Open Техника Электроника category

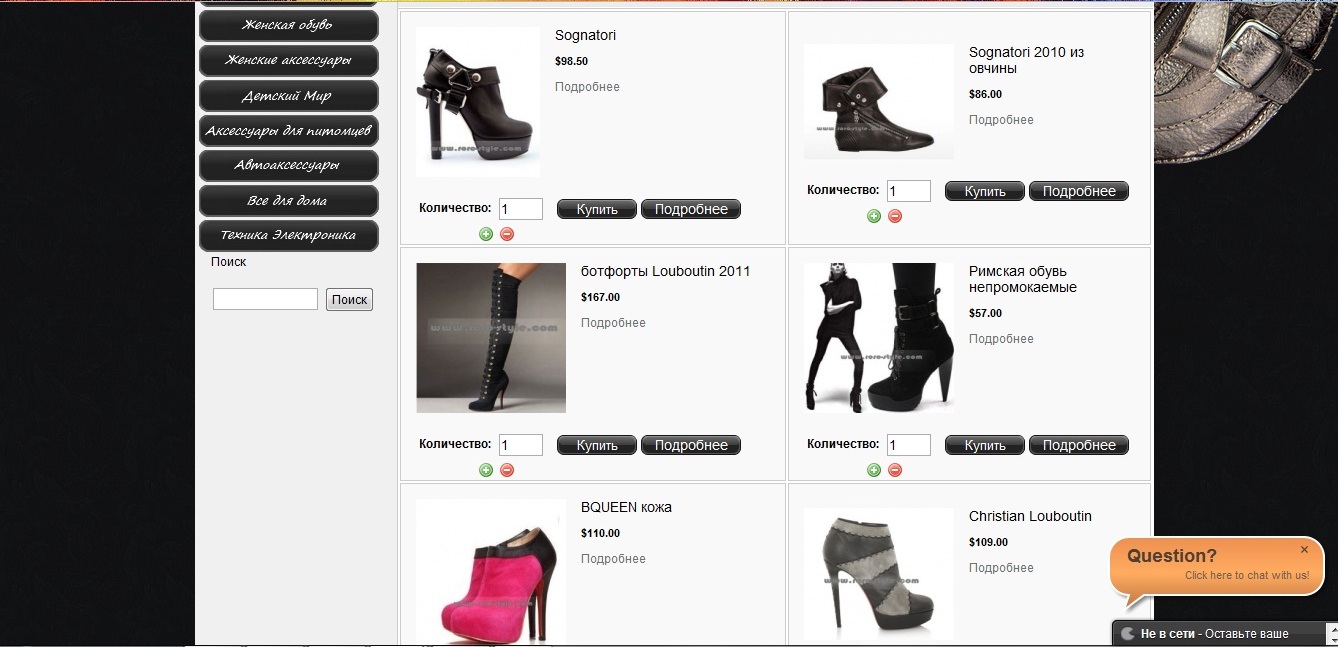click(289, 236)
